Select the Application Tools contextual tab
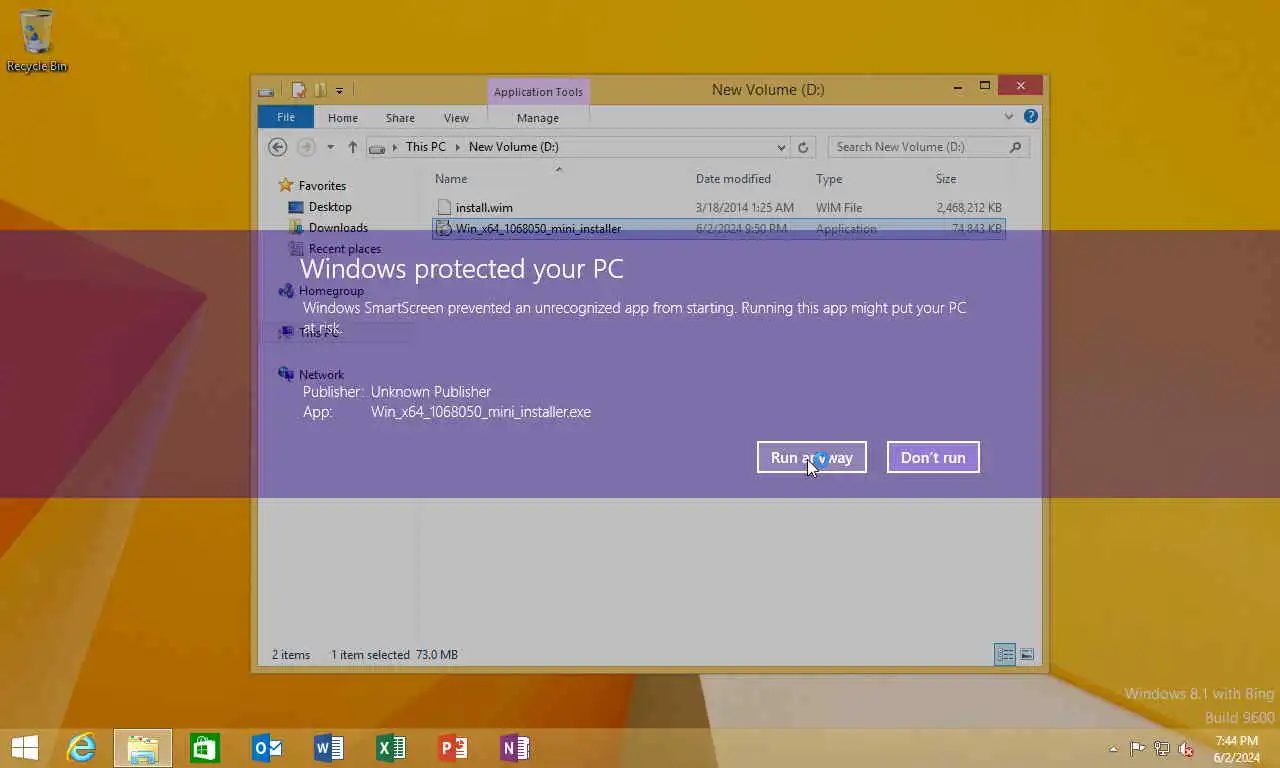 pyautogui.click(x=538, y=92)
